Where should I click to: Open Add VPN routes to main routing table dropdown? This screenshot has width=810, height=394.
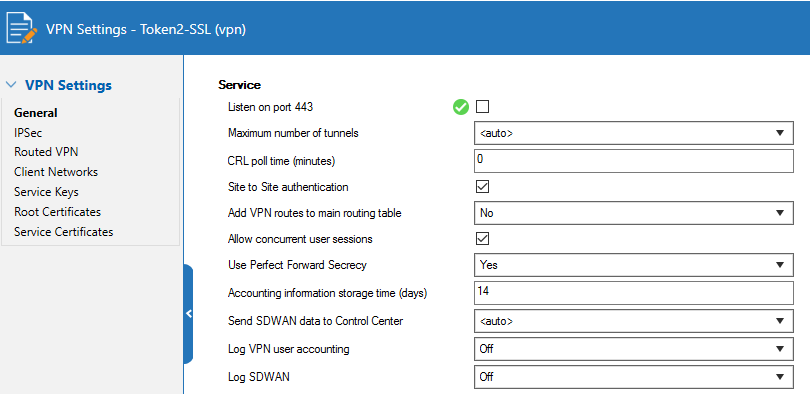(x=634, y=213)
